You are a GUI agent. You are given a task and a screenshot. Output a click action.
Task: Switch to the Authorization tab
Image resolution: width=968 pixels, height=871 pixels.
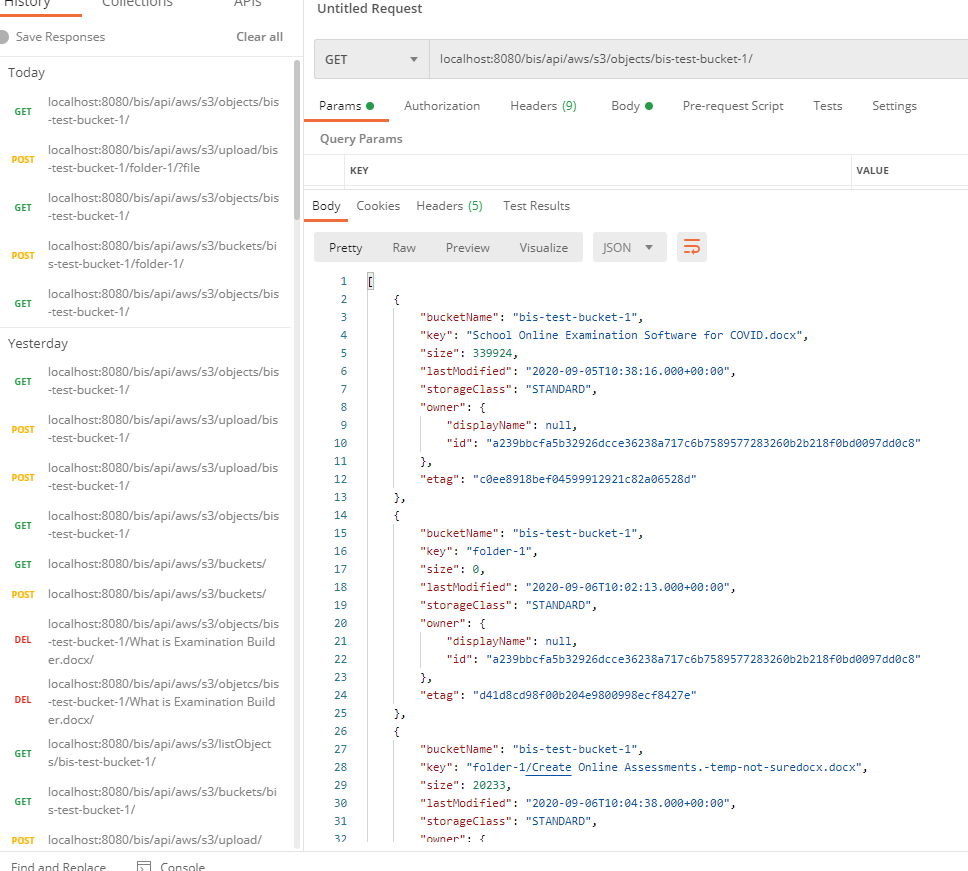pyautogui.click(x=441, y=105)
